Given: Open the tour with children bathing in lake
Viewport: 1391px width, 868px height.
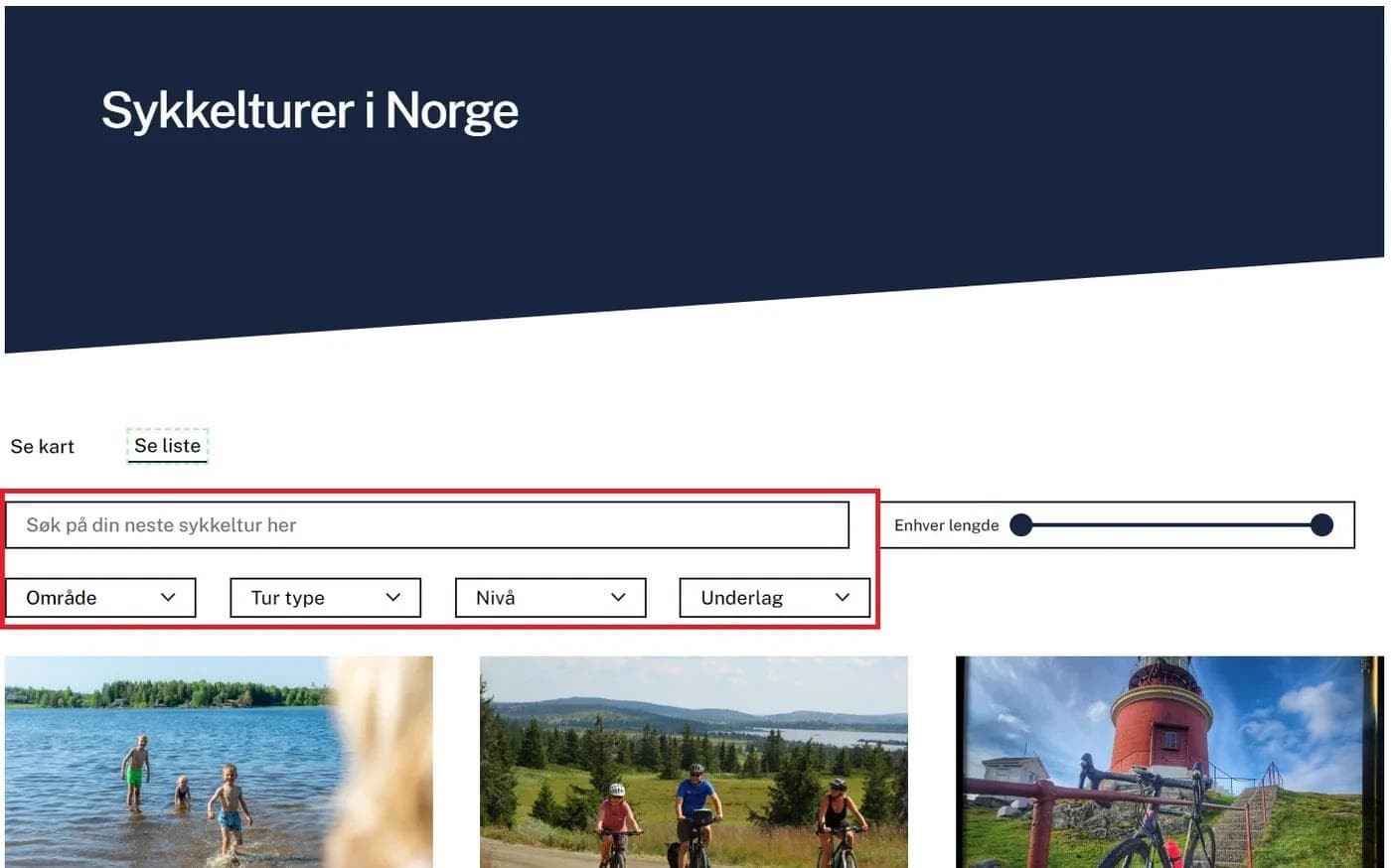Looking at the screenshot, I should point(219,762).
